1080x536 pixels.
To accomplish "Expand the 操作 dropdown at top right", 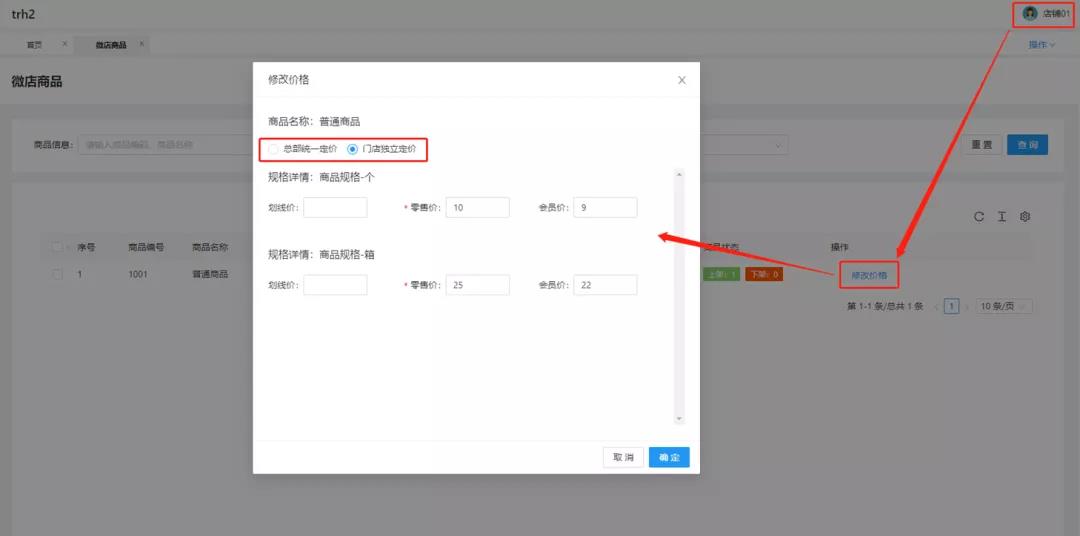I will click(x=1042, y=45).
